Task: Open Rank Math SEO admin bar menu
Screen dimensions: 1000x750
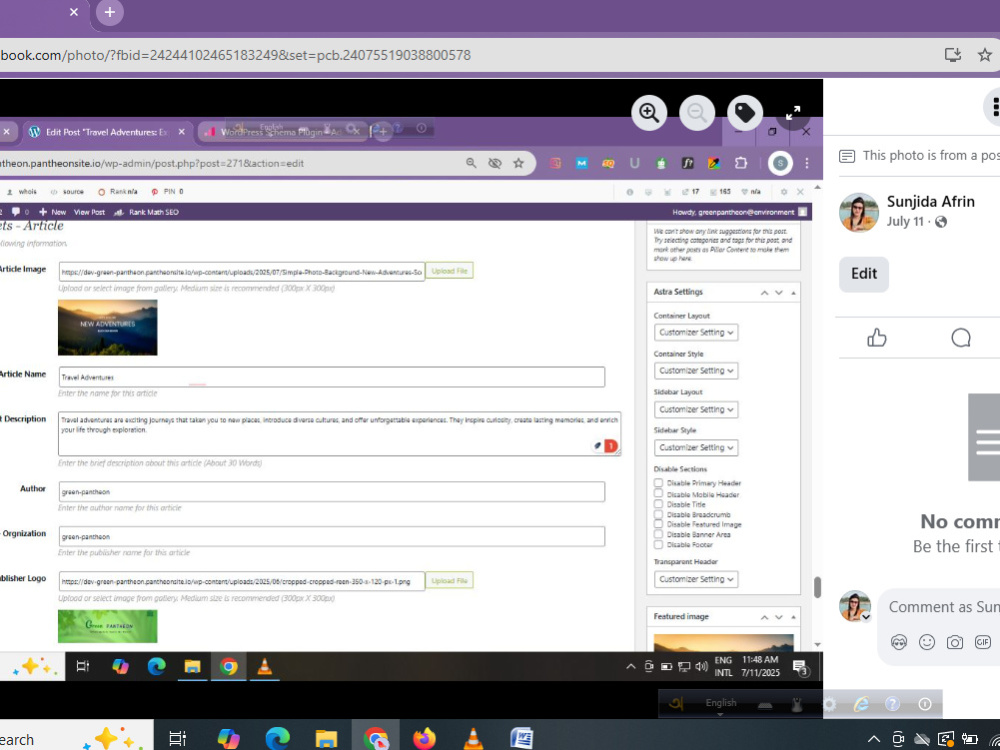Action: tap(146, 212)
